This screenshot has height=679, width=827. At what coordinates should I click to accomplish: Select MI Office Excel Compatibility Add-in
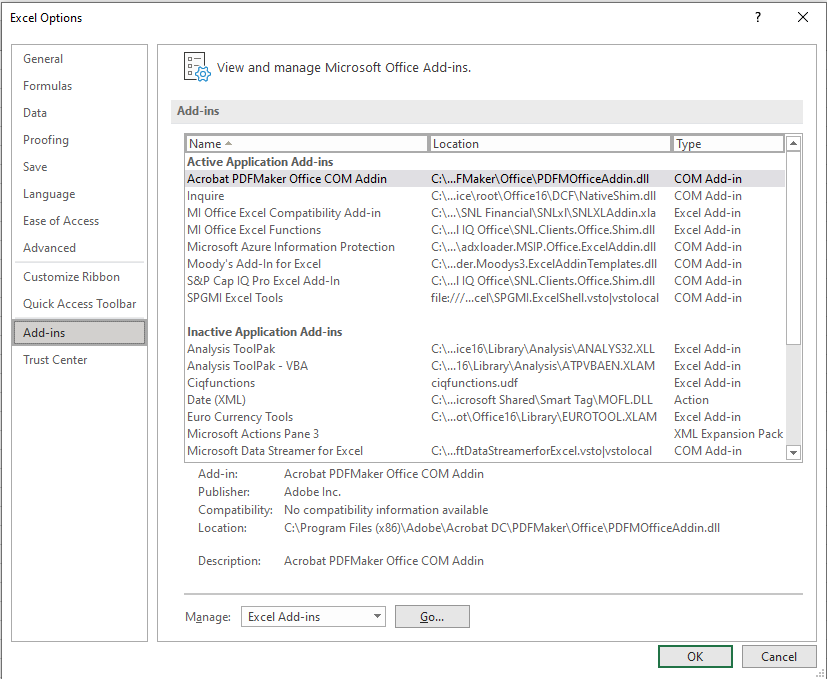[x=485, y=213]
